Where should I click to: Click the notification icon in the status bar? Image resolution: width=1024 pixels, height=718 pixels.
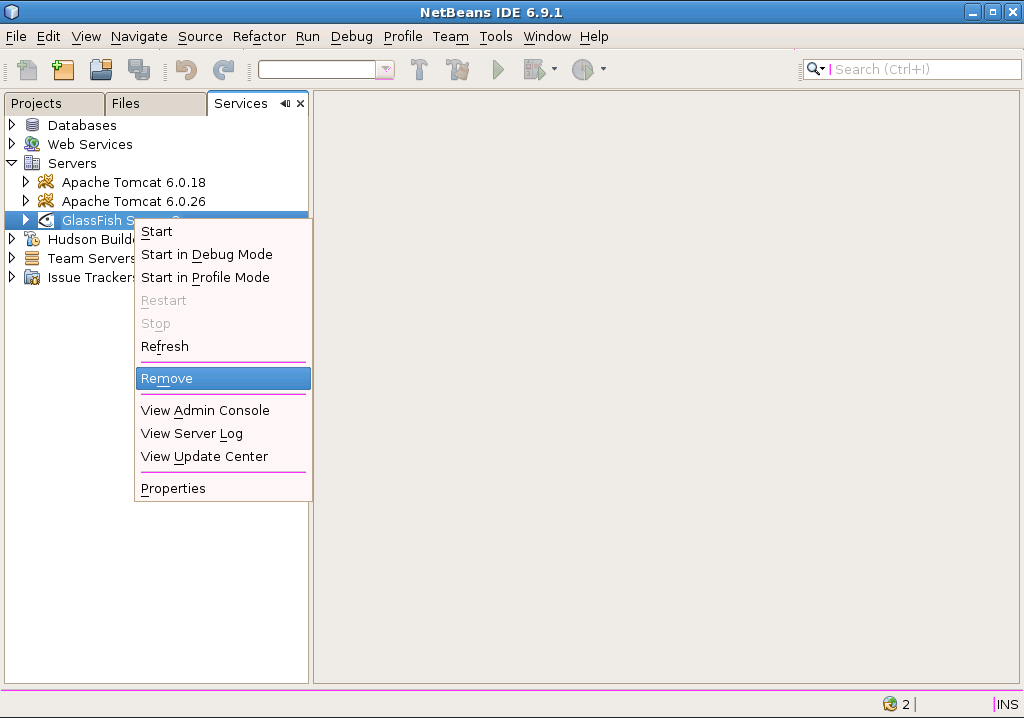click(890, 704)
